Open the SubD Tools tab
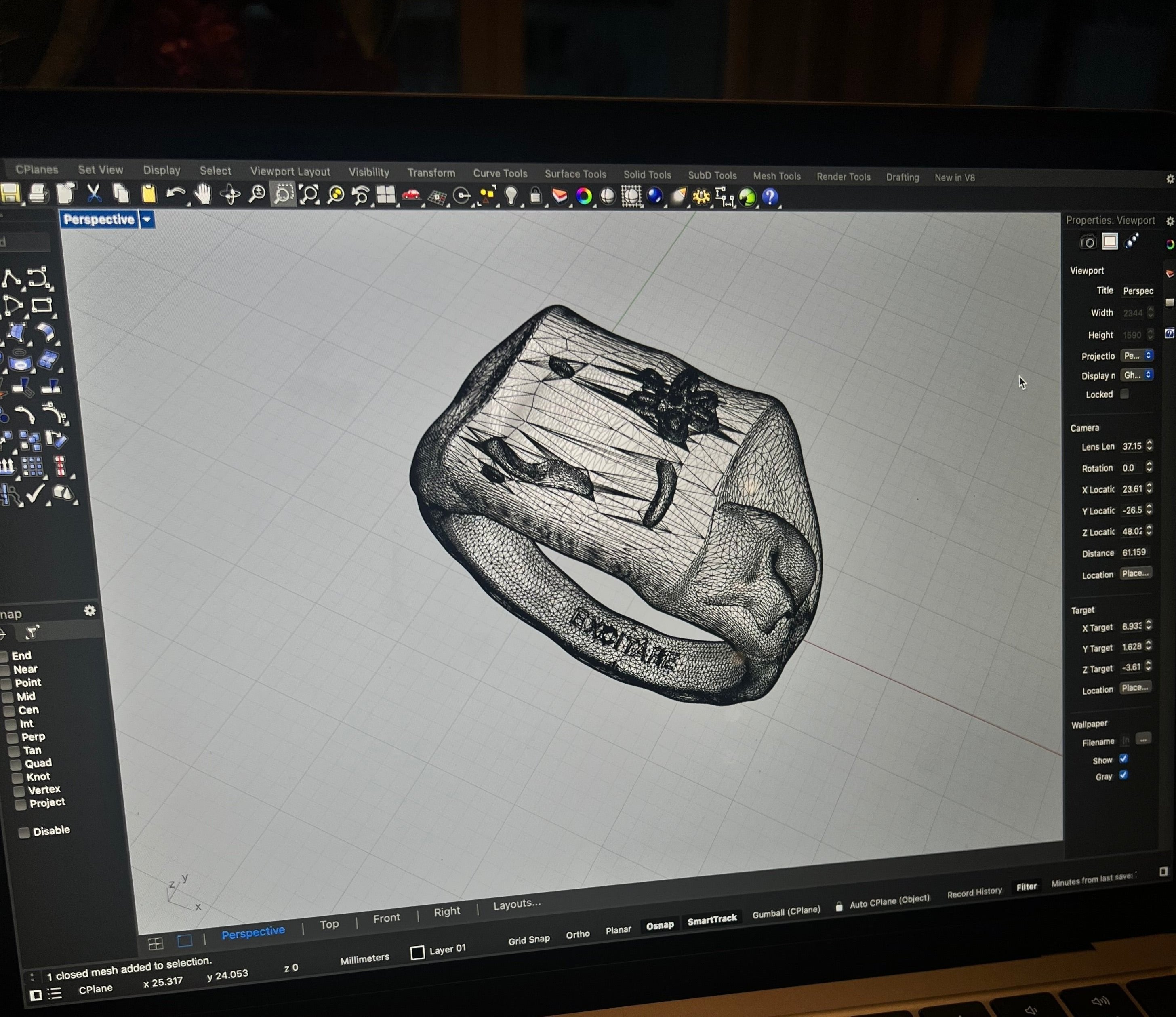The height and width of the screenshot is (1017, 1176). click(x=712, y=175)
